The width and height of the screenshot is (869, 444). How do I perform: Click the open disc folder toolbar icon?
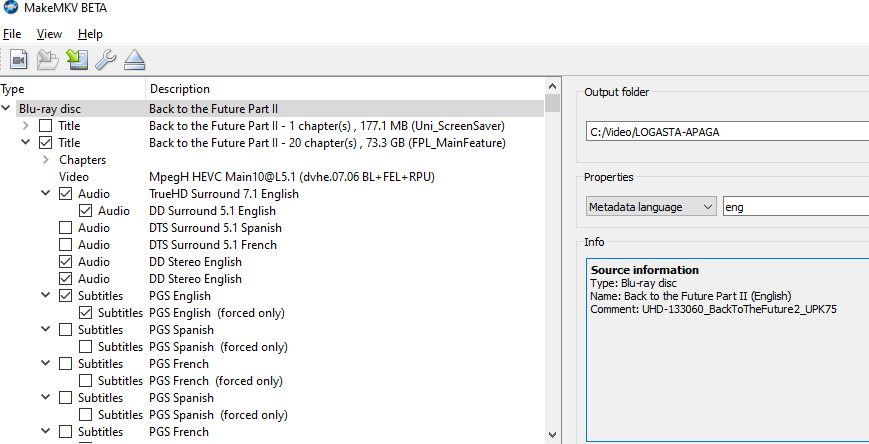[x=48, y=59]
